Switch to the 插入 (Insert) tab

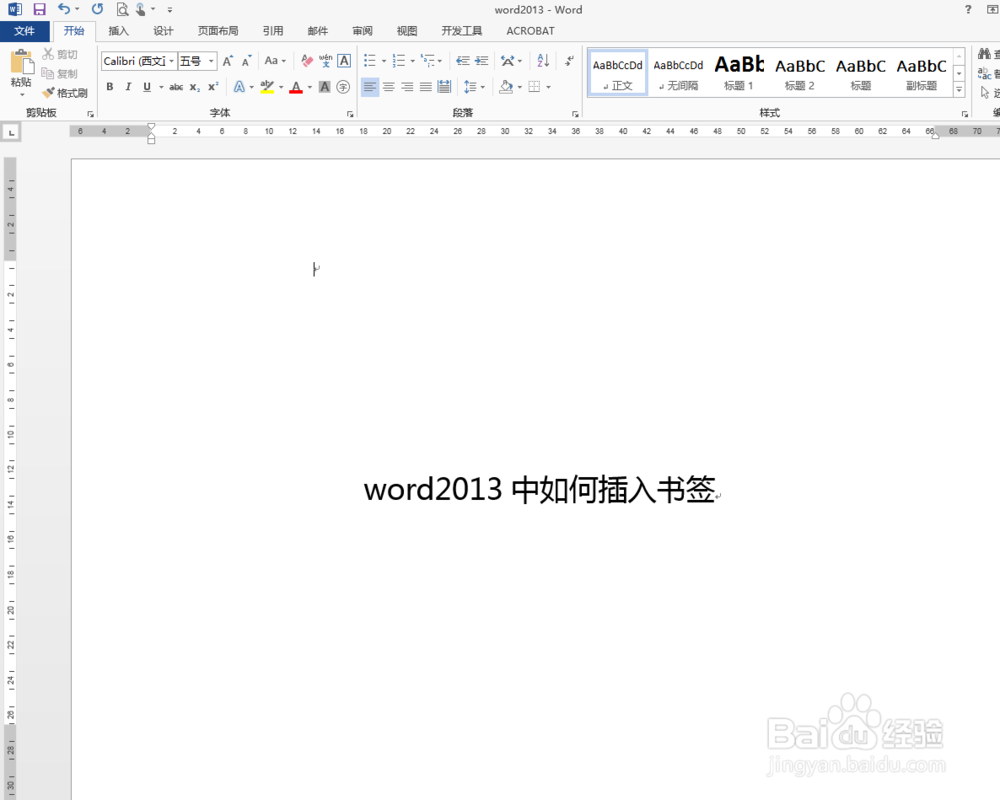pos(119,31)
